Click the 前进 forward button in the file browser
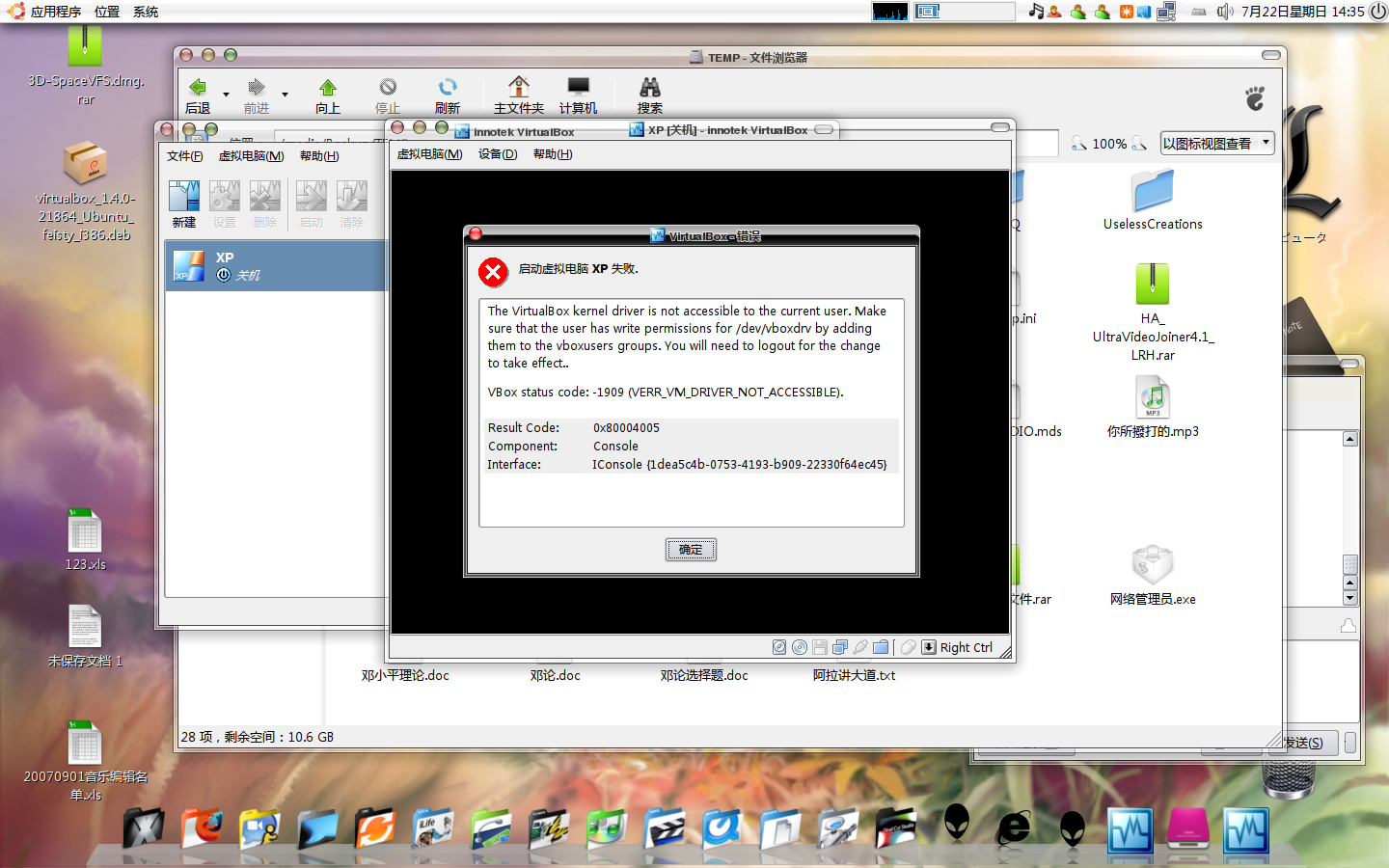The height and width of the screenshot is (868, 1389). [x=257, y=95]
